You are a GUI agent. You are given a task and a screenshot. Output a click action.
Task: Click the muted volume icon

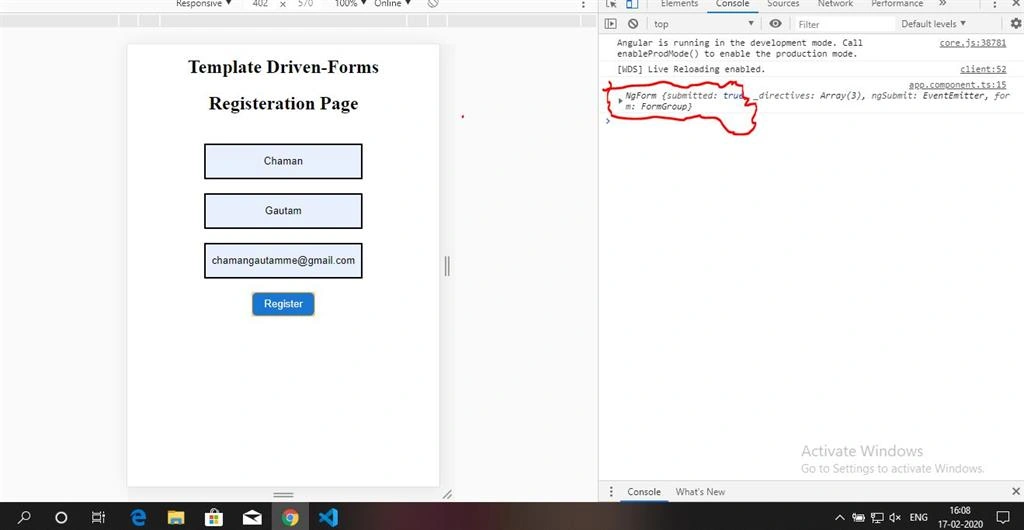[895, 518]
